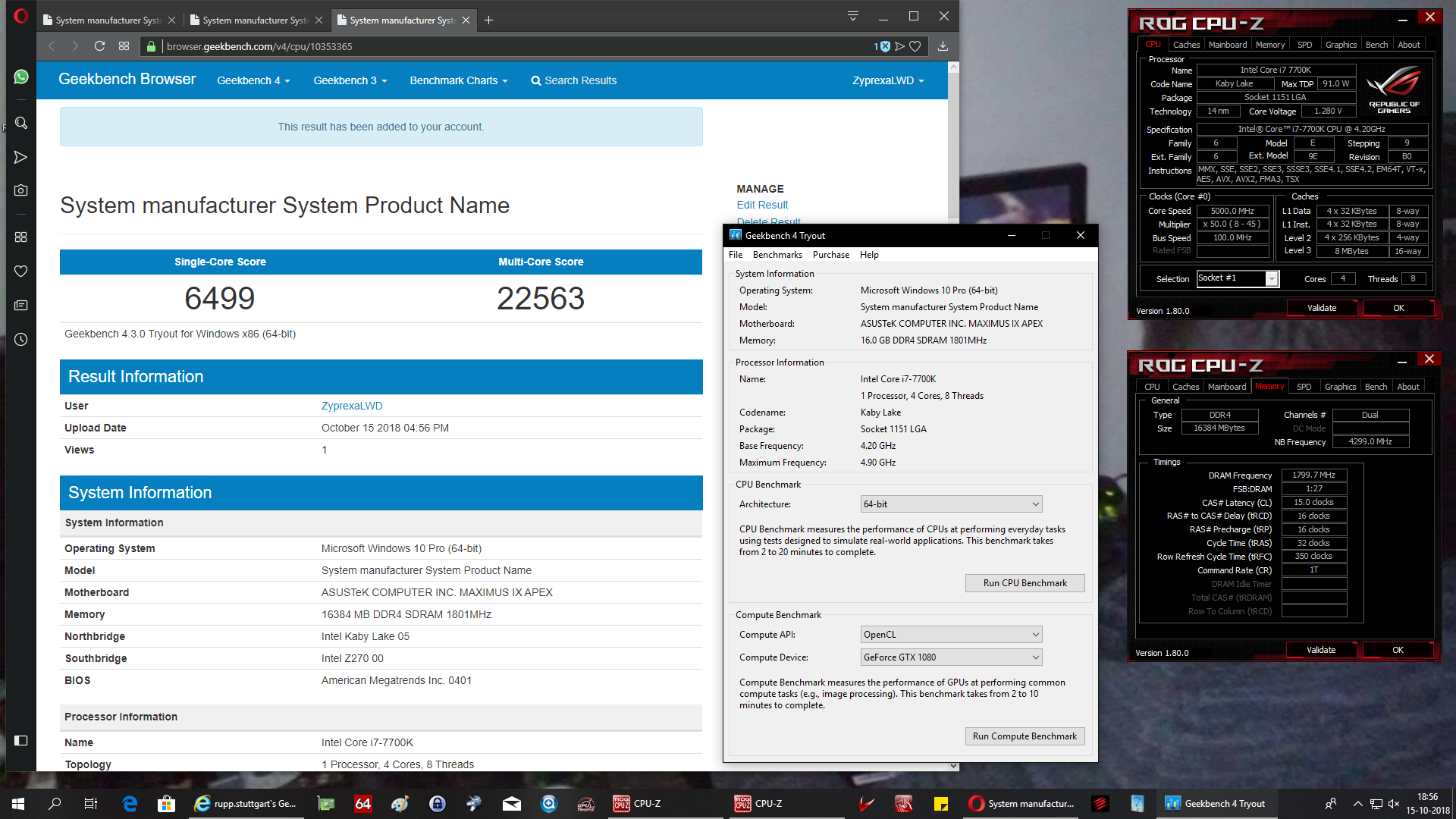
Task: Open the Help menu in Geekbench 4
Action: tap(869, 255)
